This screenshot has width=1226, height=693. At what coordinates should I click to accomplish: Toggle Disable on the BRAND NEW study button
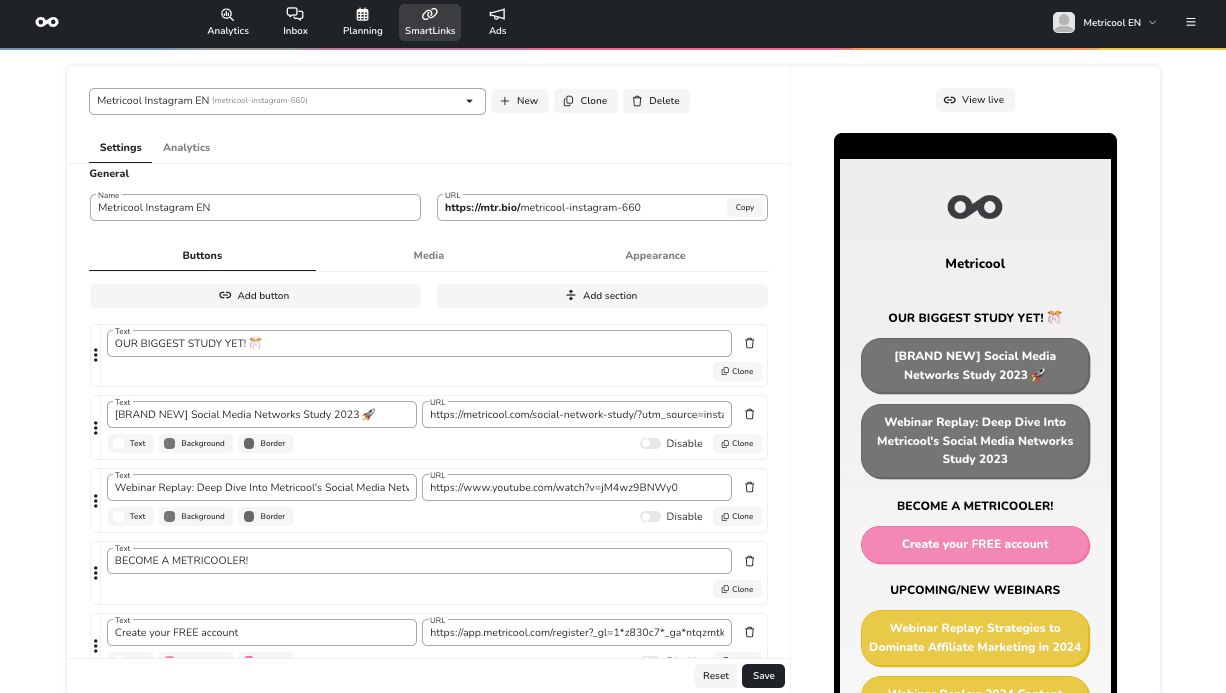pyautogui.click(x=651, y=443)
